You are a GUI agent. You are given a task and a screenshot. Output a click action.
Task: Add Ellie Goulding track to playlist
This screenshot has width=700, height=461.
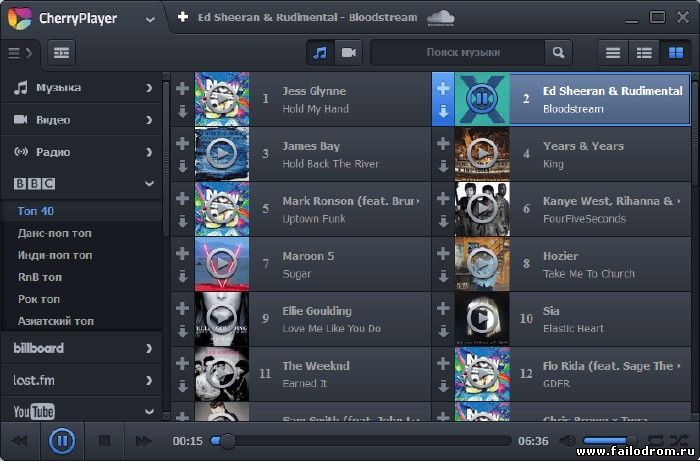[182, 308]
